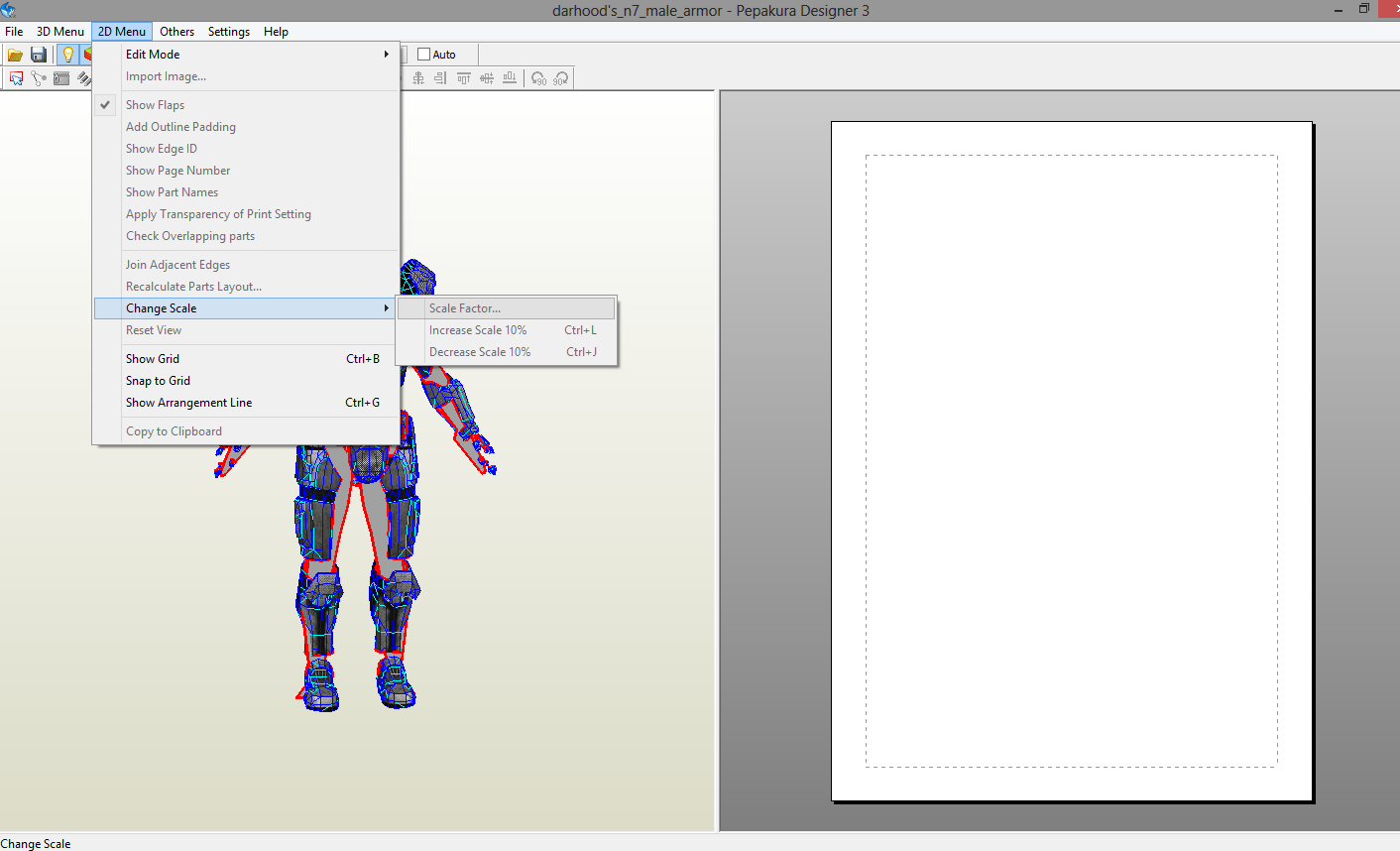Screen dimensions: 1400x851
Task: Click the Open file folder icon
Action: click(15, 55)
